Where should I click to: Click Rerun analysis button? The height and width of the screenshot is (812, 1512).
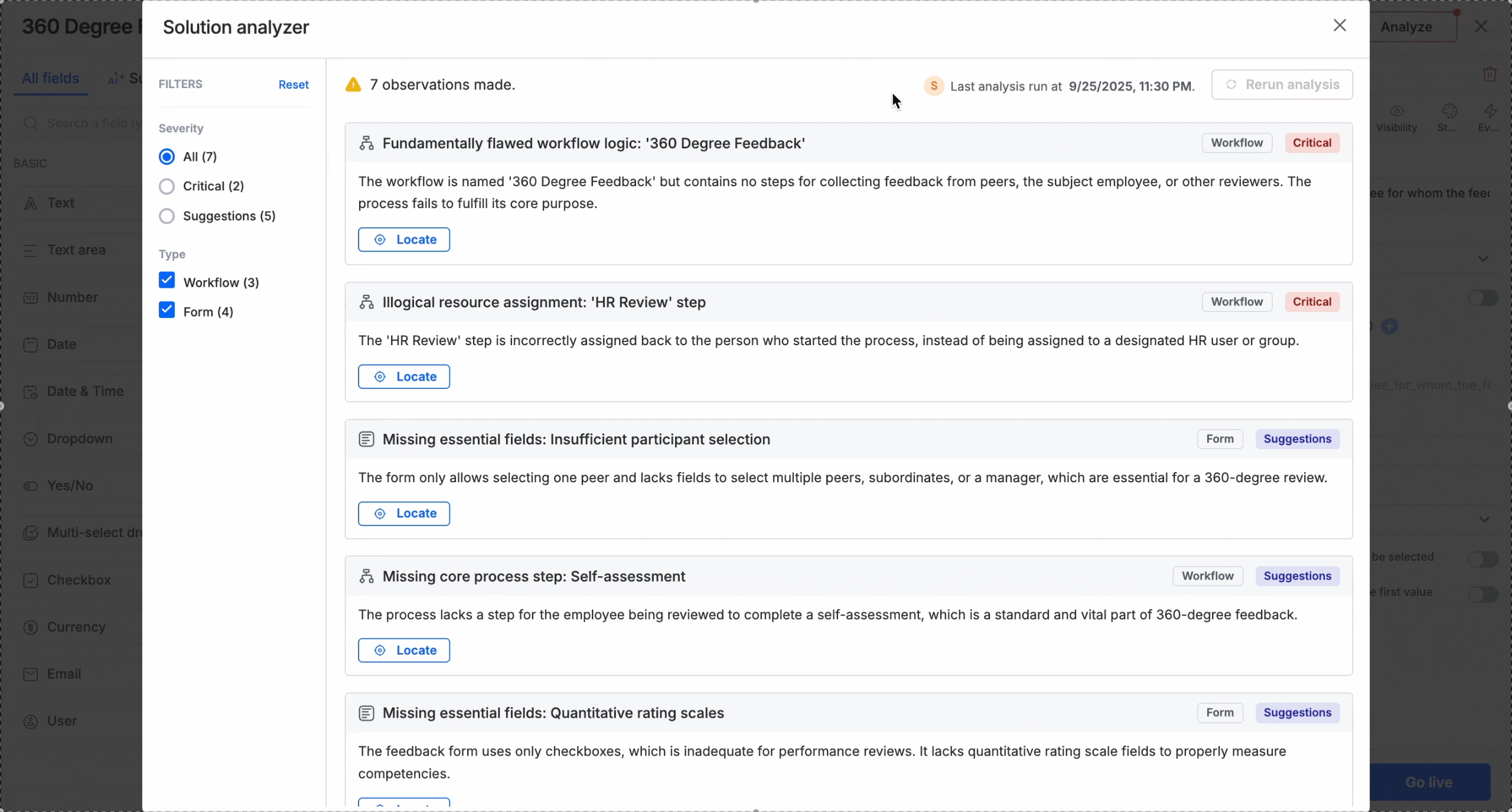tap(1282, 85)
